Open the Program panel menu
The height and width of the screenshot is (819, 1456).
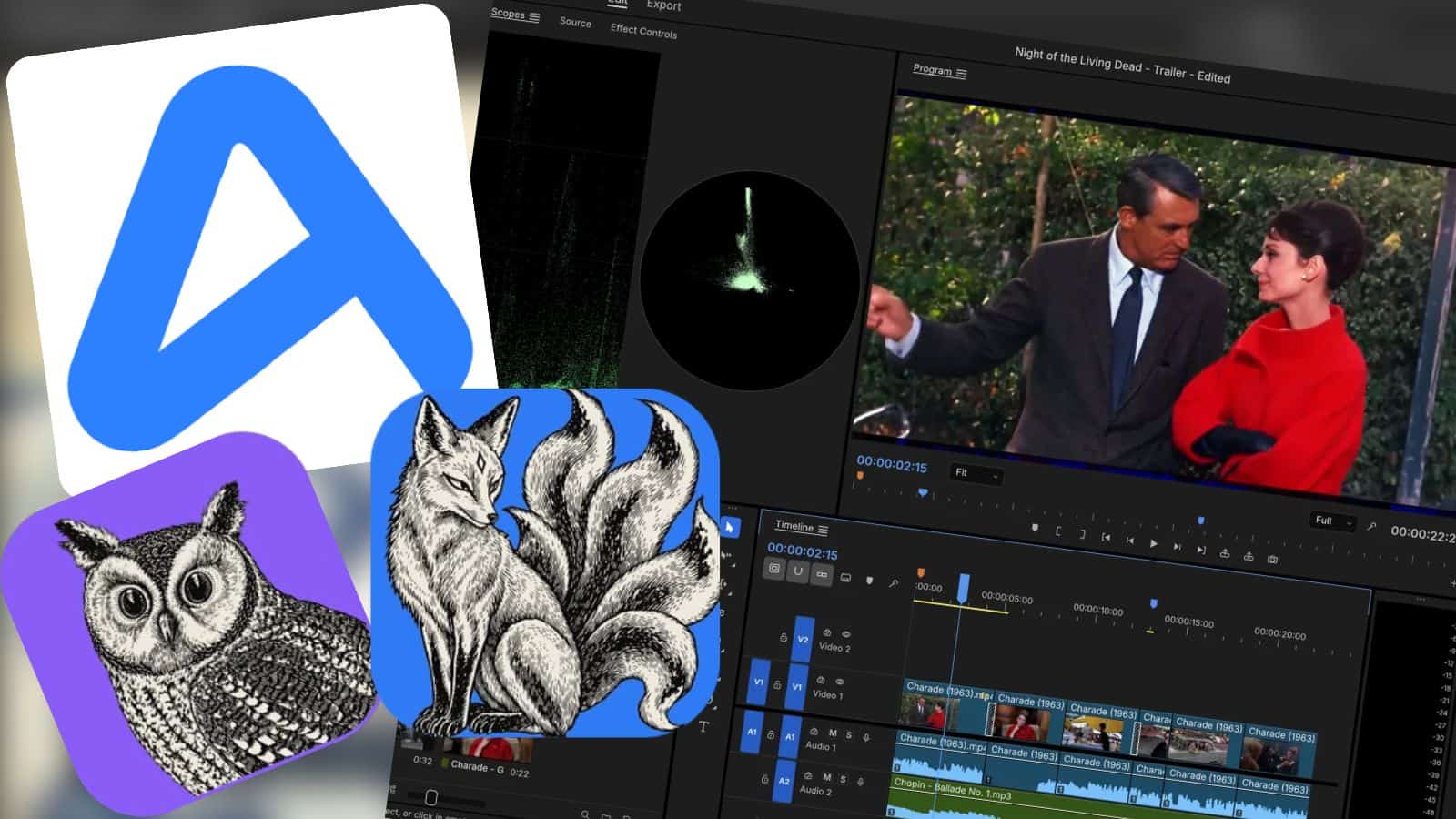pos(962,73)
